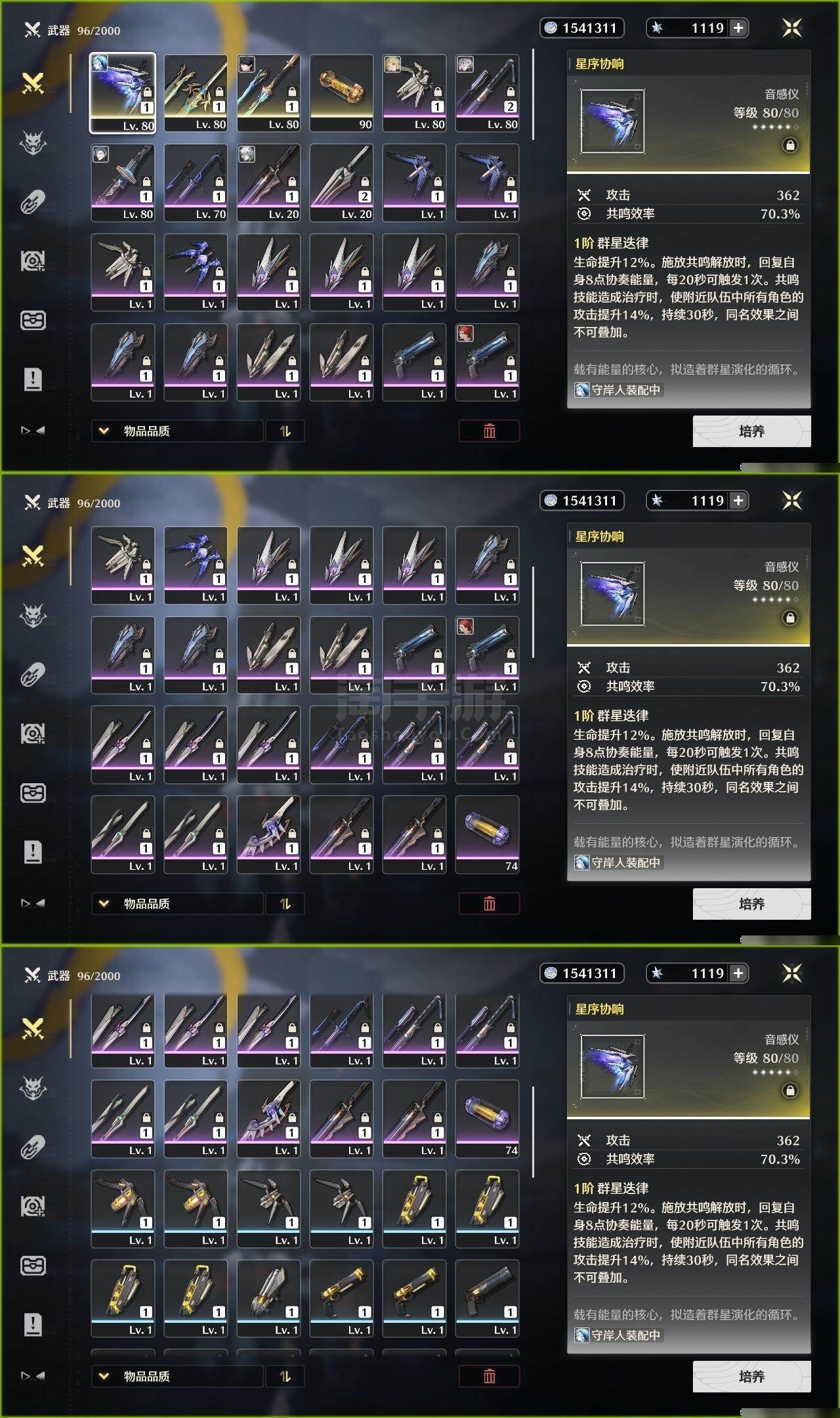Expand the 物品品质 dropdown in top screenshot
Viewport: 840px width, 1418px height.
click(177, 431)
